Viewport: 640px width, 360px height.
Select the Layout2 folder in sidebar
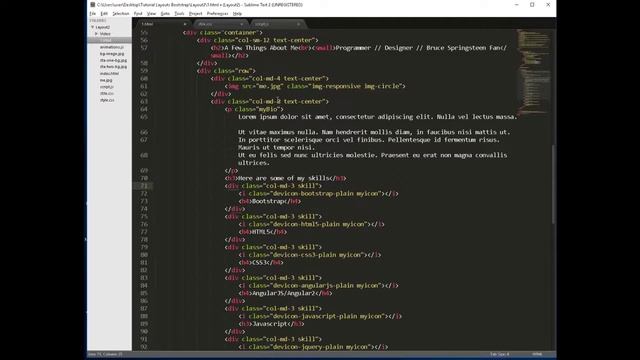click(102, 27)
